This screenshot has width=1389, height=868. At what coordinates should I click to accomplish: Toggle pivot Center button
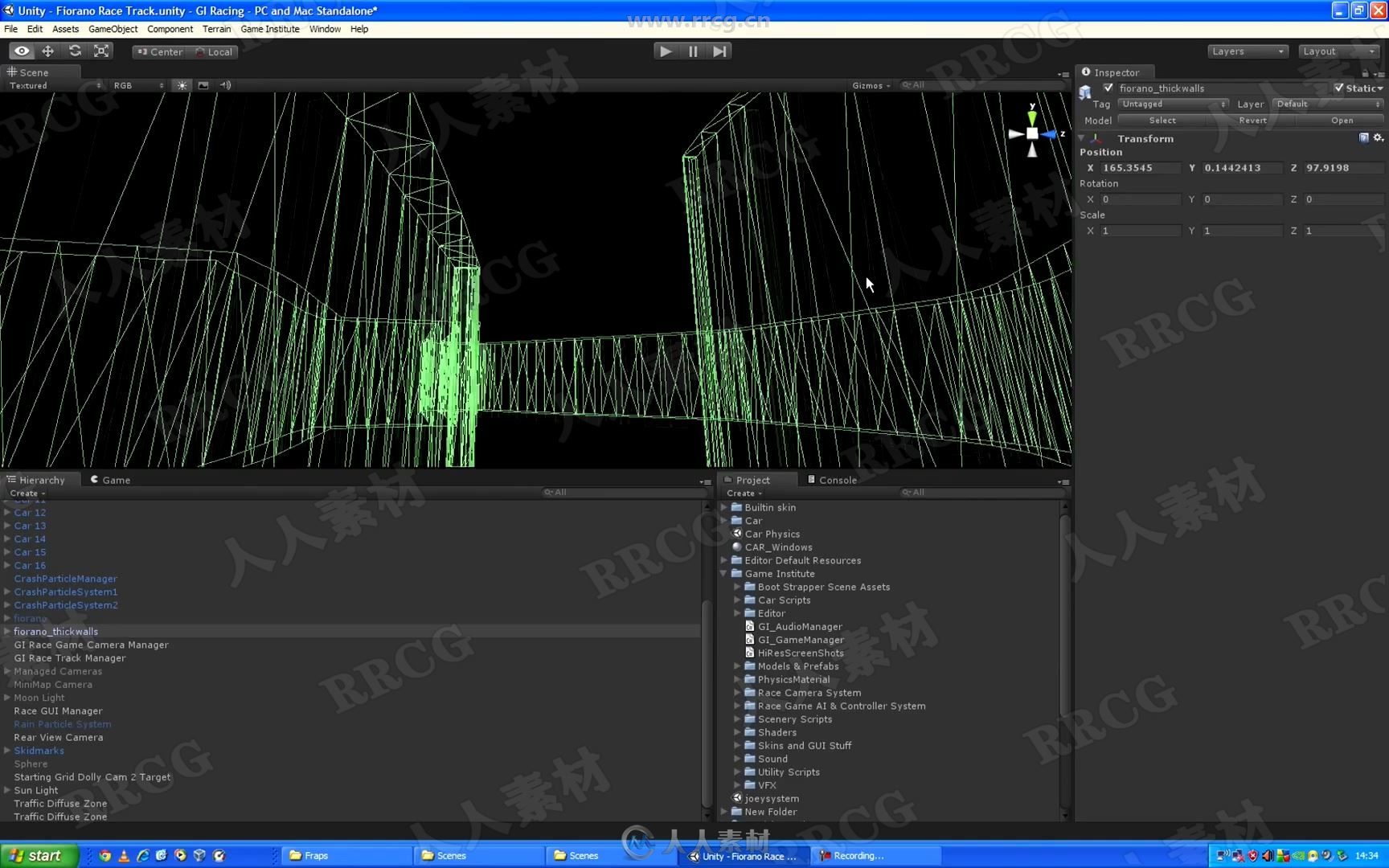click(160, 51)
